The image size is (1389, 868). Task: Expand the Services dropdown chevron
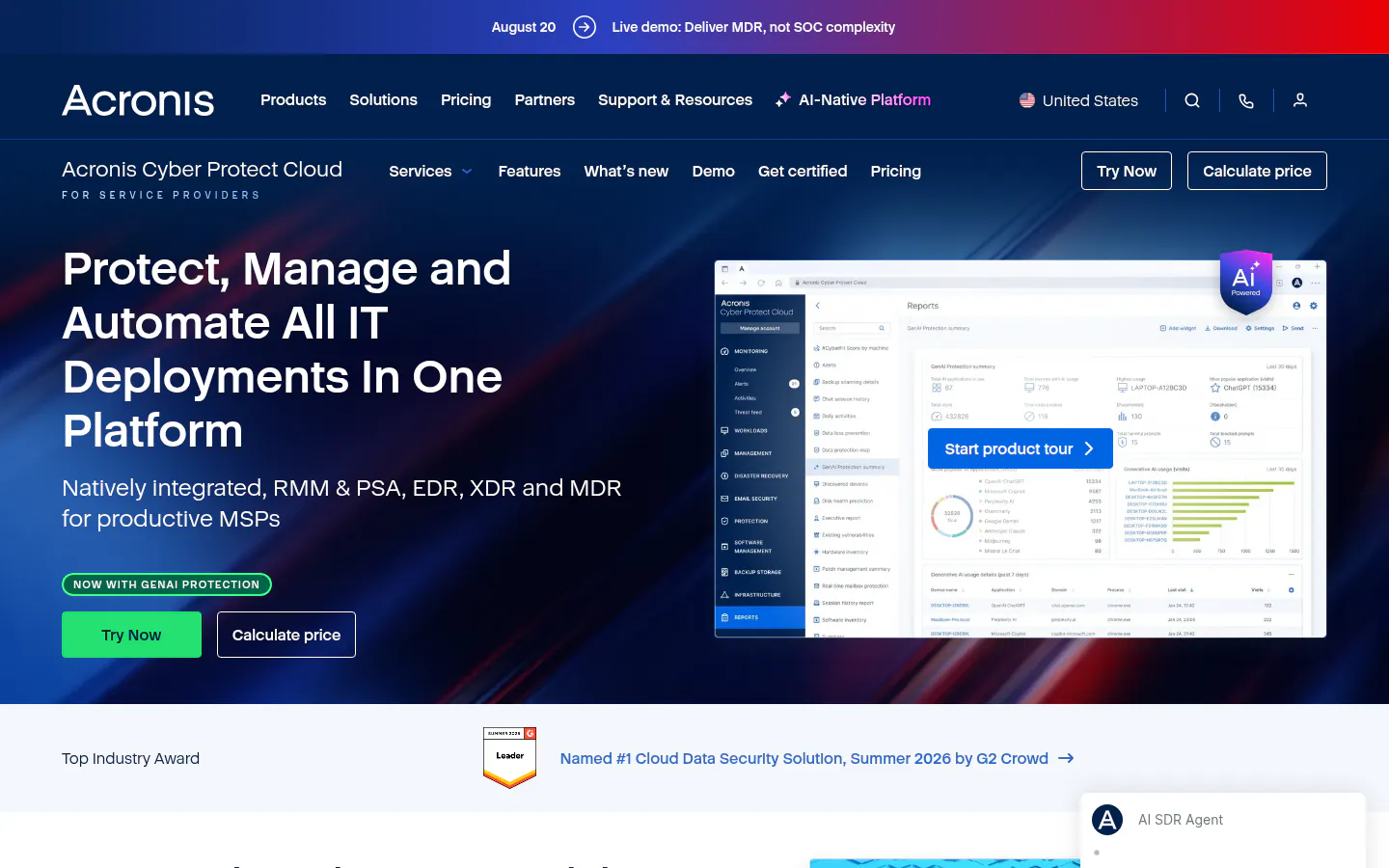[x=467, y=171]
